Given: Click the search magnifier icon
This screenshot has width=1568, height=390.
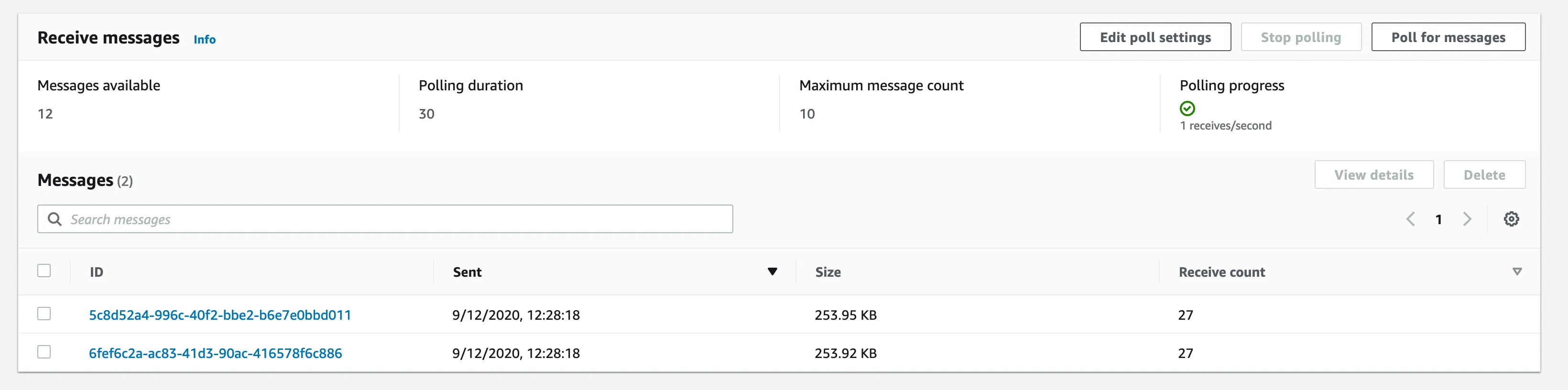Looking at the screenshot, I should 55,219.
